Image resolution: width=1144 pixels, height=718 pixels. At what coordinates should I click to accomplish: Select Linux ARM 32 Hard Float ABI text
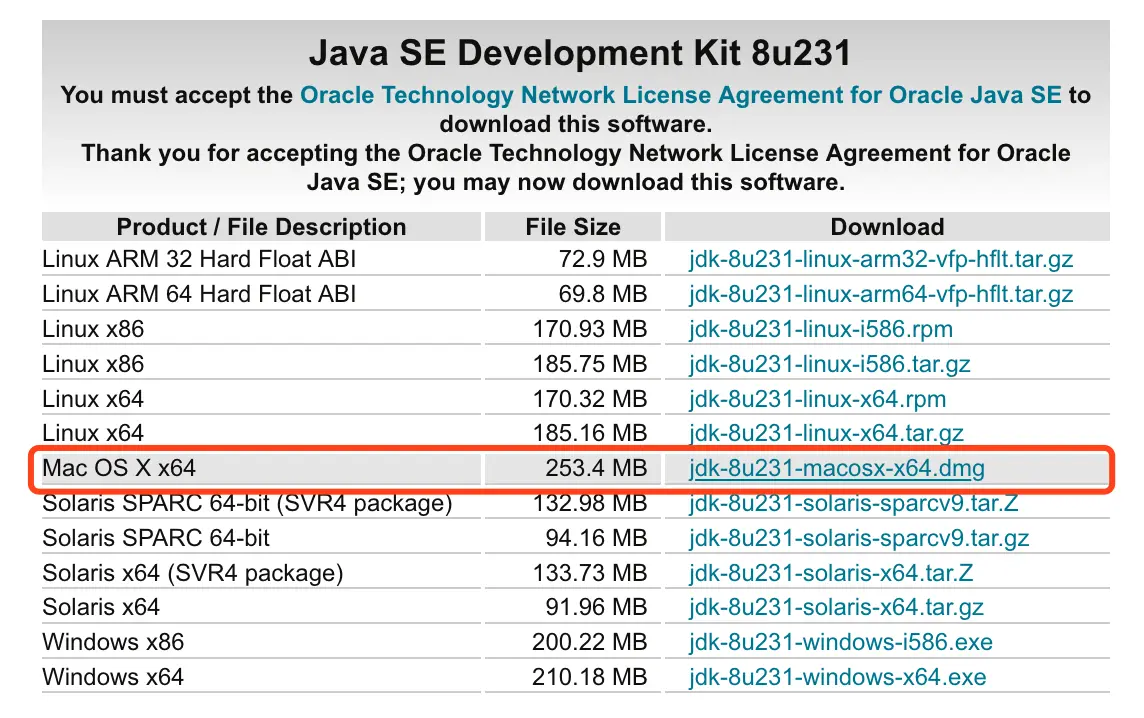point(199,259)
